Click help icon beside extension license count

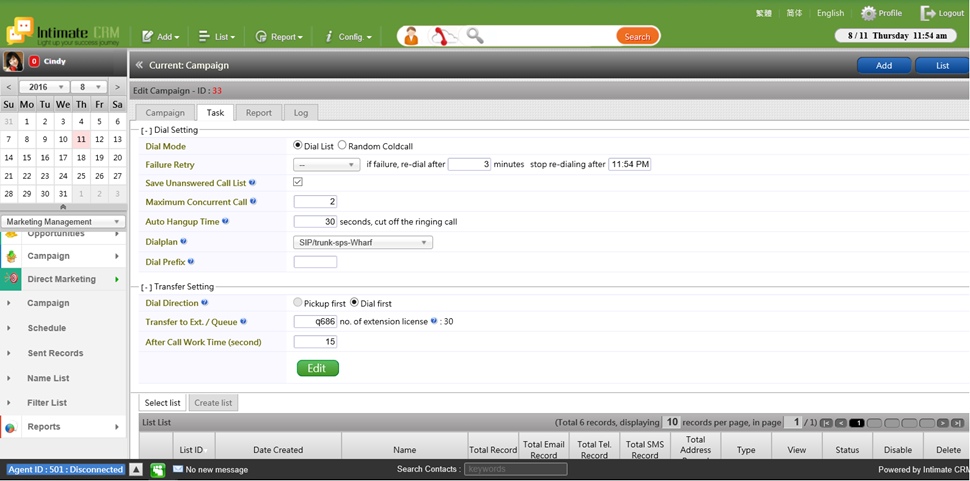coord(434,321)
